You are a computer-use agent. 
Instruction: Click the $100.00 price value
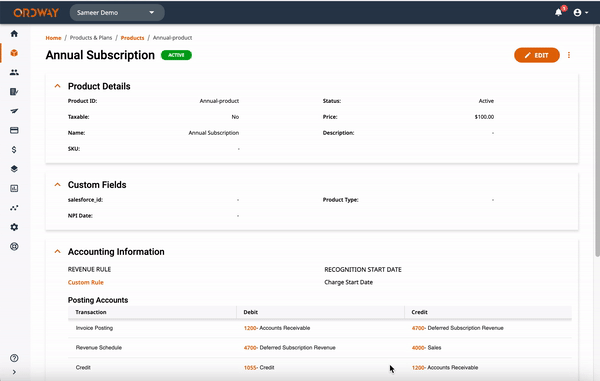(484, 117)
